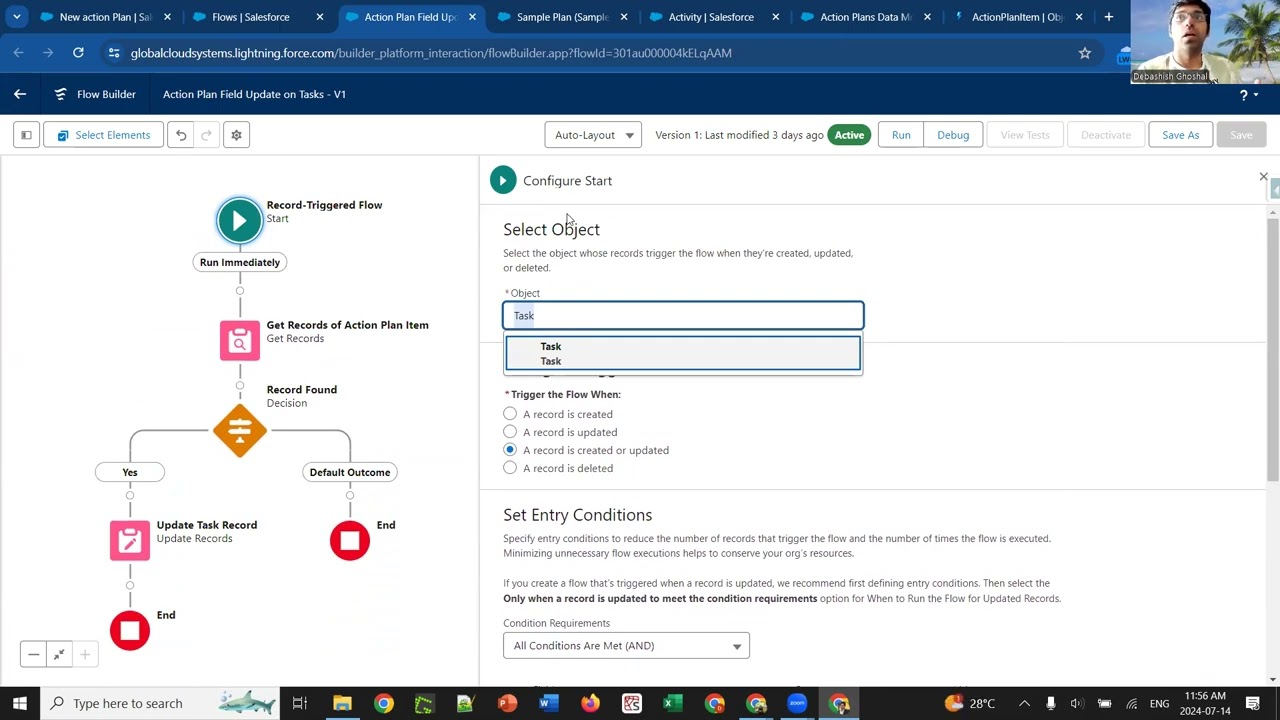
Task: Choose Task option in object dropdown list
Action: pyautogui.click(x=683, y=353)
